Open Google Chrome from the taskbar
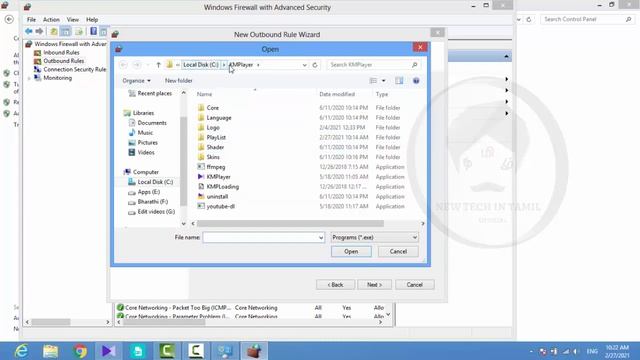640x360 pixels. click(80, 351)
